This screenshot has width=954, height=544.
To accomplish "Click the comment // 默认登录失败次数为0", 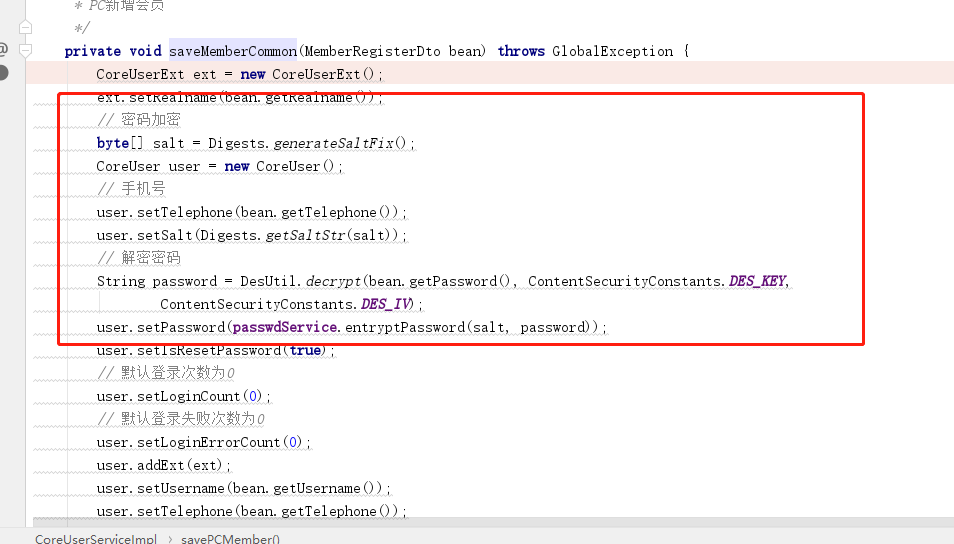I will click(x=181, y=419).
